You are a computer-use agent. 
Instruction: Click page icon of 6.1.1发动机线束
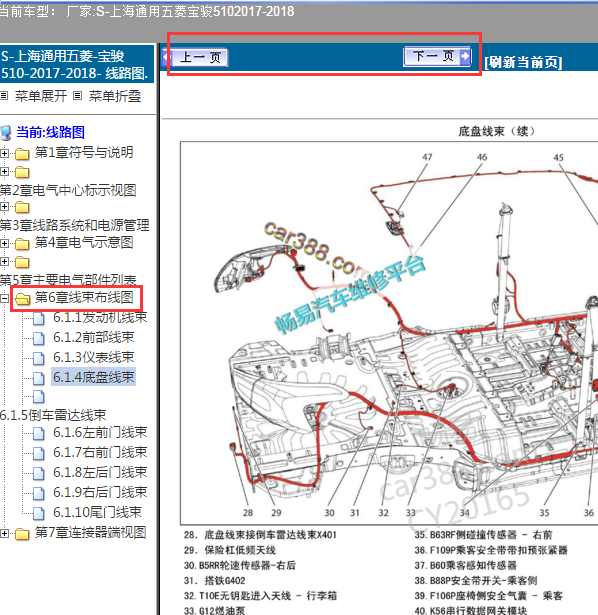38,318
